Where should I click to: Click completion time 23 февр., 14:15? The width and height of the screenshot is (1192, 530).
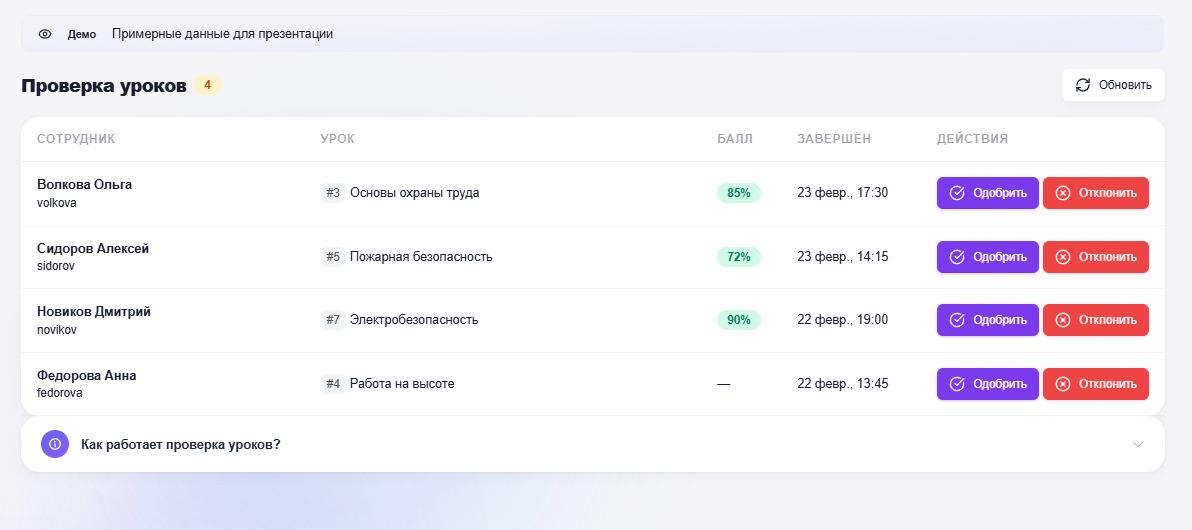(x=842, y=257)
